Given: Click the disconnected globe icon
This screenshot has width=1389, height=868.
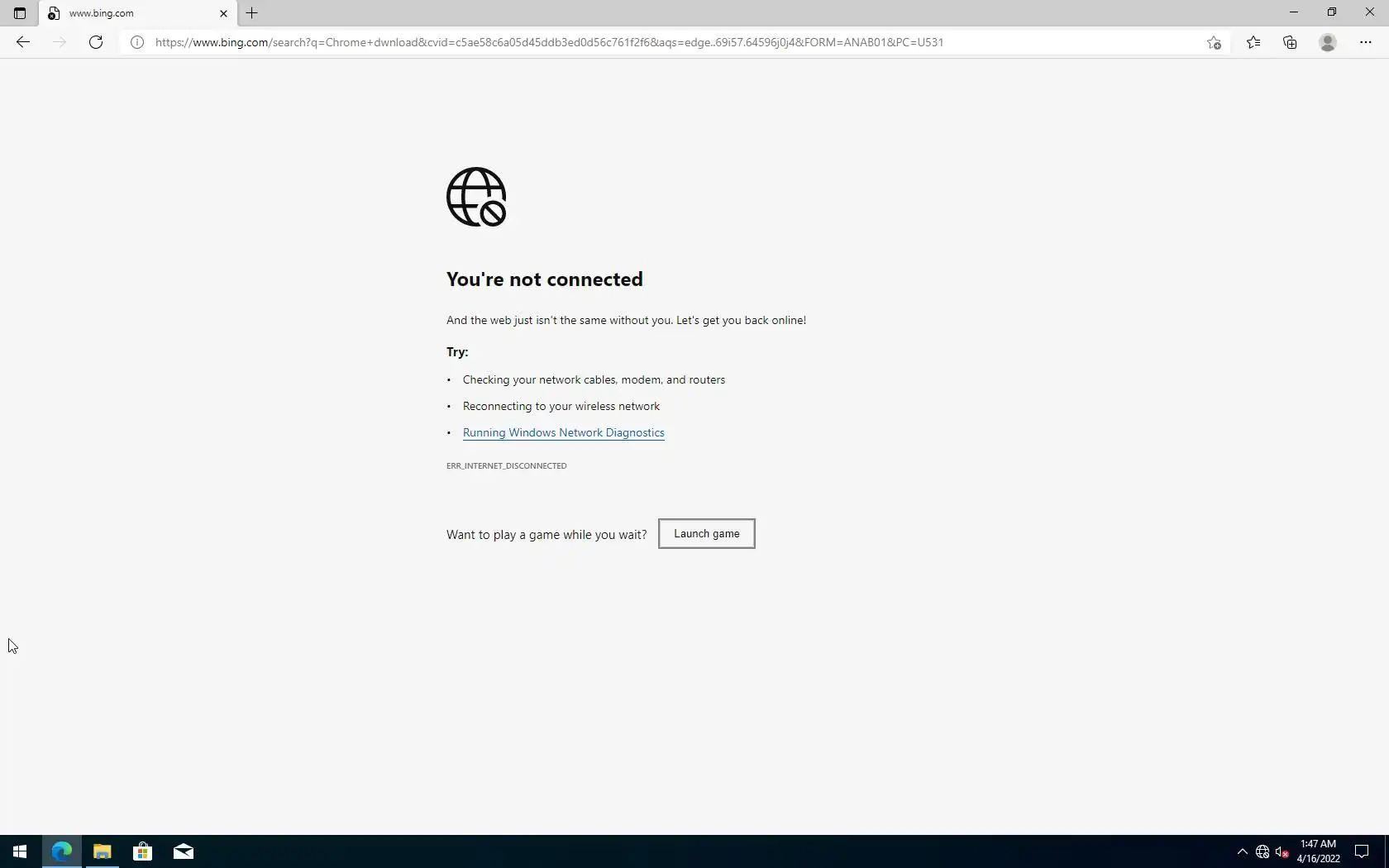Looking at the screenshot, I should point(476,197).
